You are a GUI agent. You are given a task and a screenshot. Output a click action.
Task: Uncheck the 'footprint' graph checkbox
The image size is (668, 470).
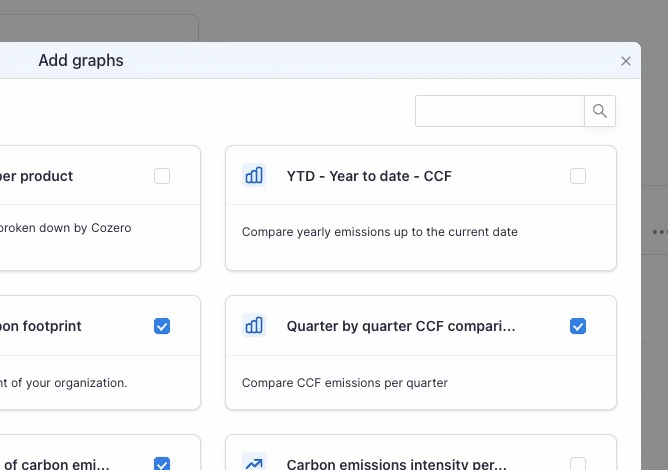tap(162, 326)
